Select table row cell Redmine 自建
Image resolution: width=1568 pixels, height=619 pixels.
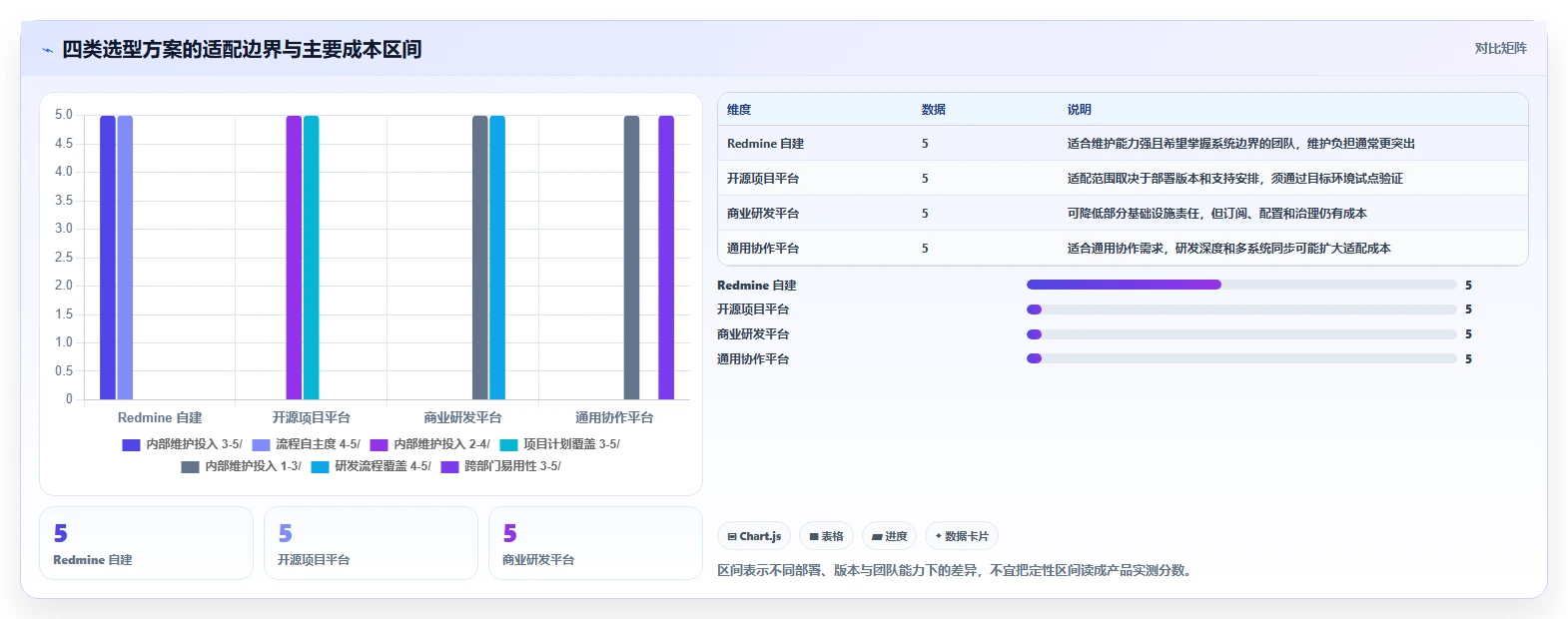(x=765, y=144)
